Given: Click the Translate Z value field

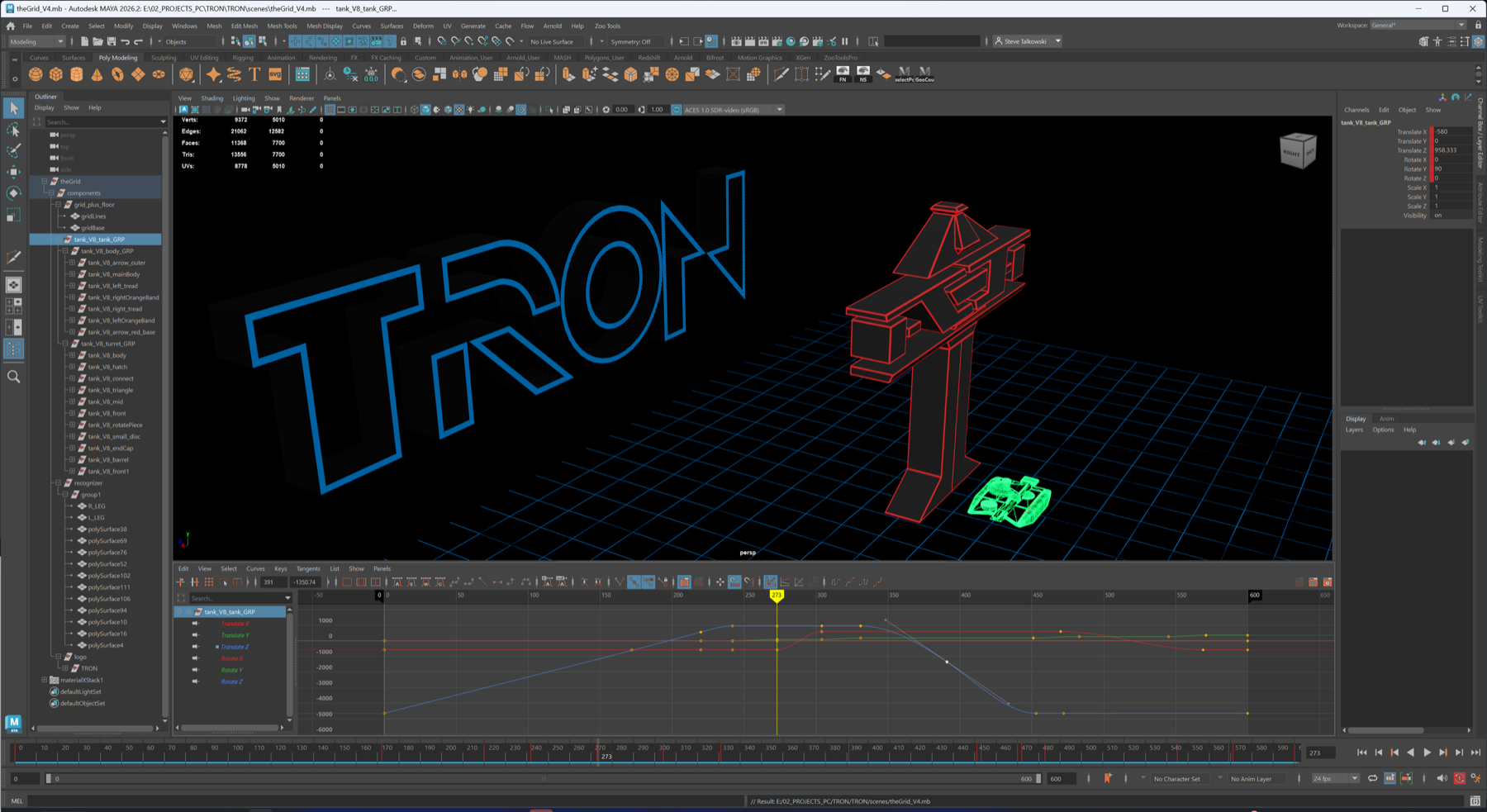Looking at the screenshot, I should pos(1451,150).
